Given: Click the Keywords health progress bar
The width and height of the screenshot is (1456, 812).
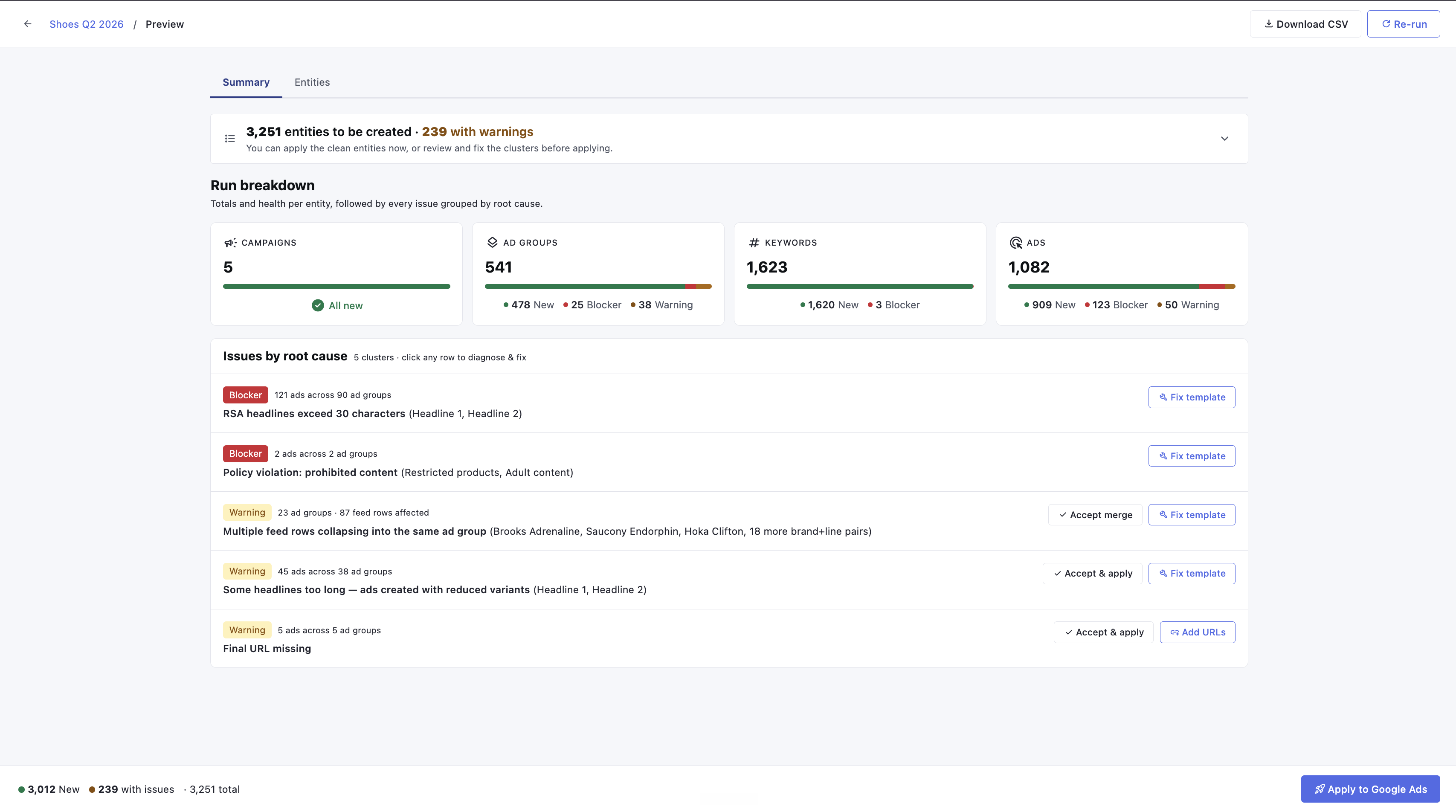Looking at the screenshot, I should 860,287.
